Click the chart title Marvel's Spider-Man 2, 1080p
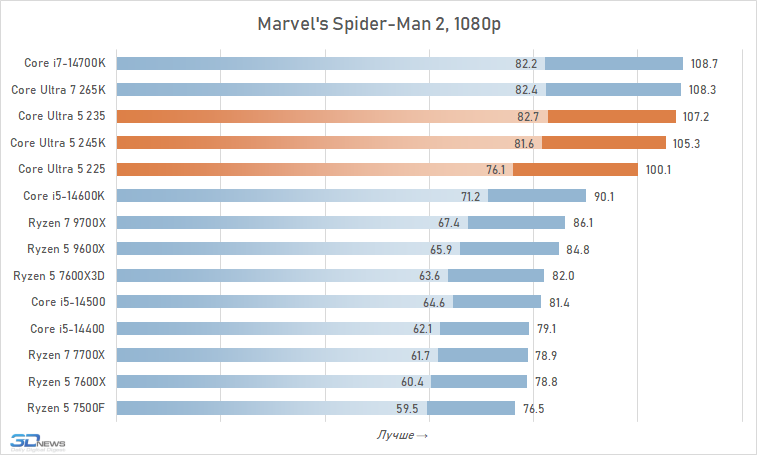This screenshot has height=455, width=757. point(378,22)
